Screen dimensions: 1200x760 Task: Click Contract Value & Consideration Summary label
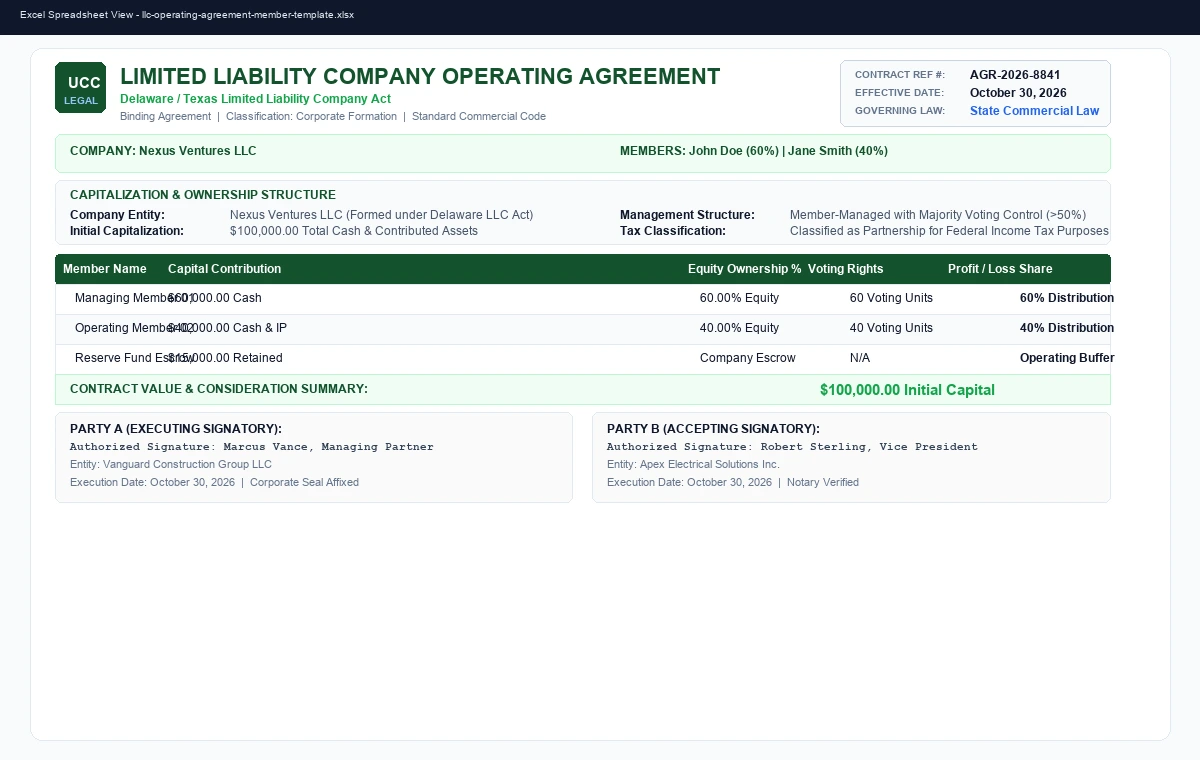tap(219, 389)
